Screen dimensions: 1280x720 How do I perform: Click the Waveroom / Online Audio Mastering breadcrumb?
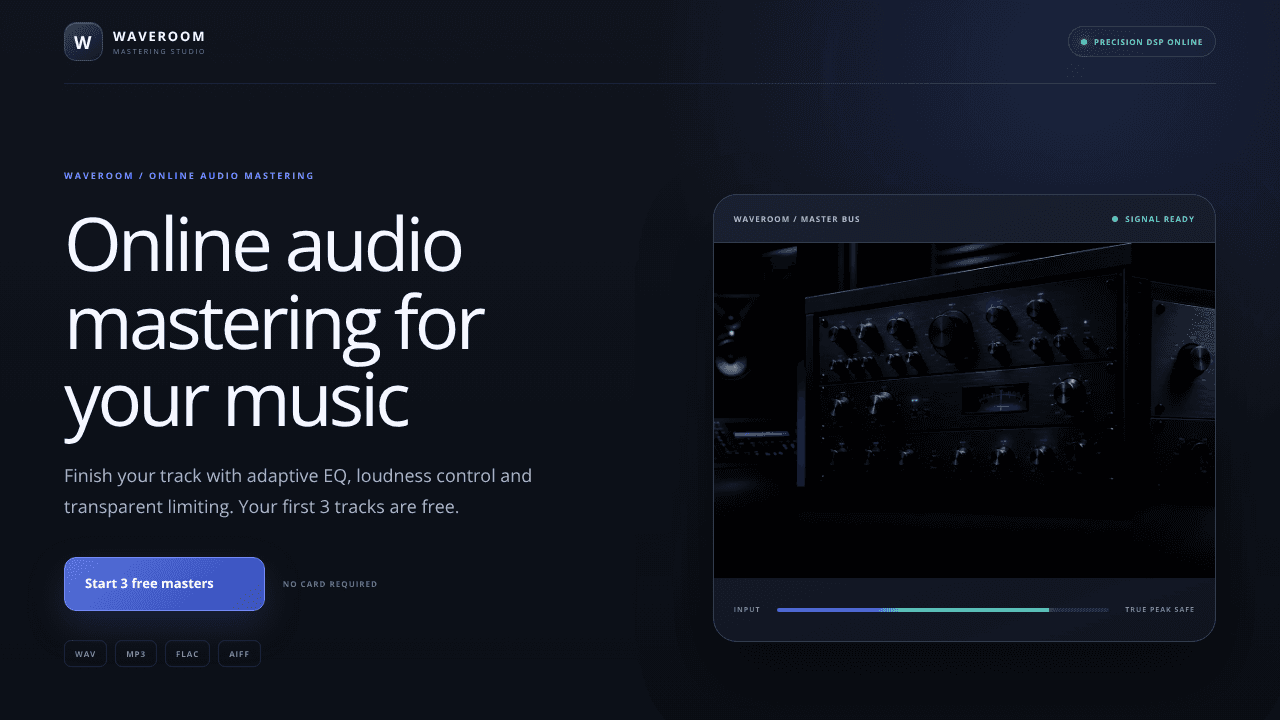coord(189,176)
